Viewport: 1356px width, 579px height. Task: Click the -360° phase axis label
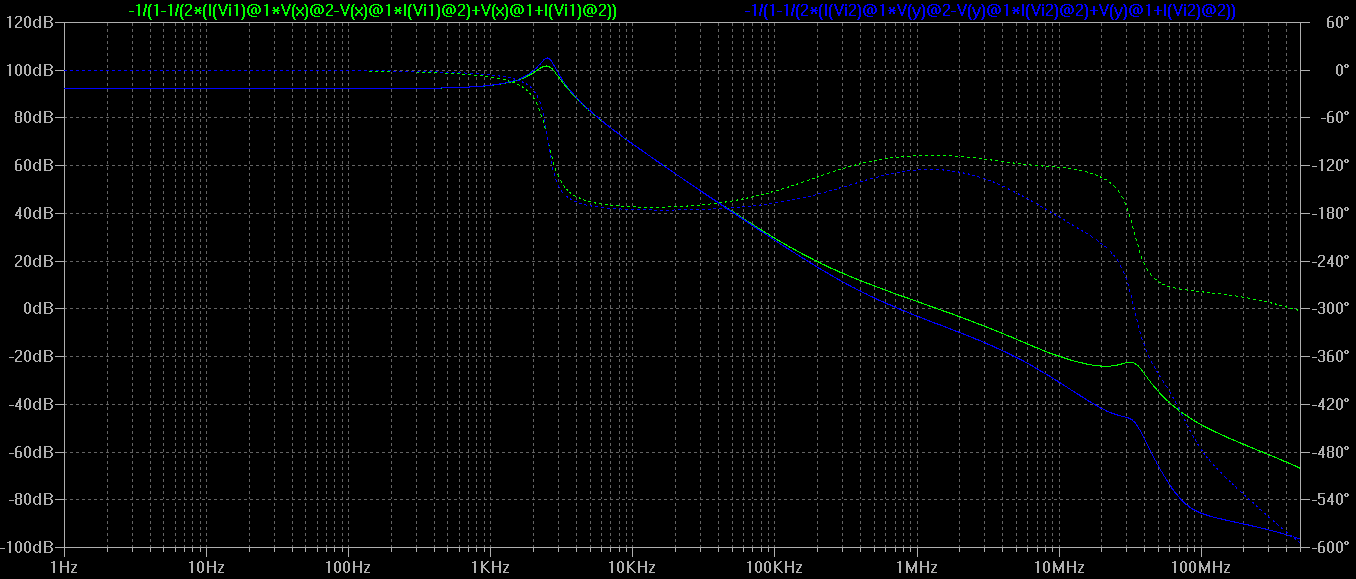click(1330, 357)
